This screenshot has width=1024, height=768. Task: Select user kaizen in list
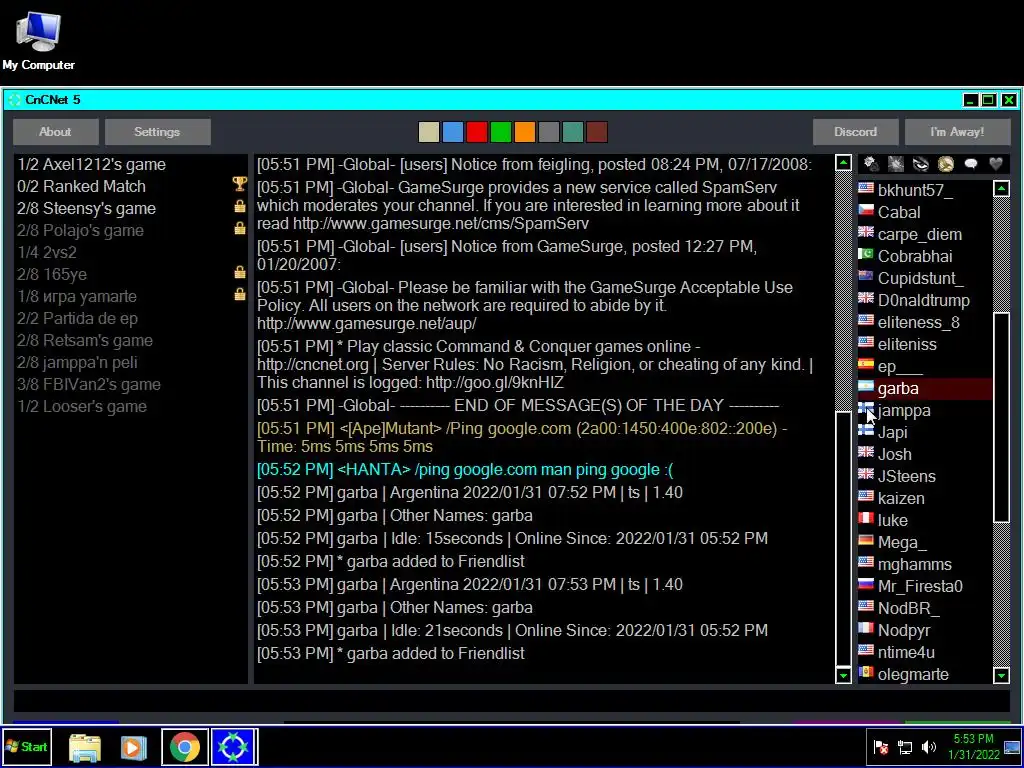tap(925, 498)
